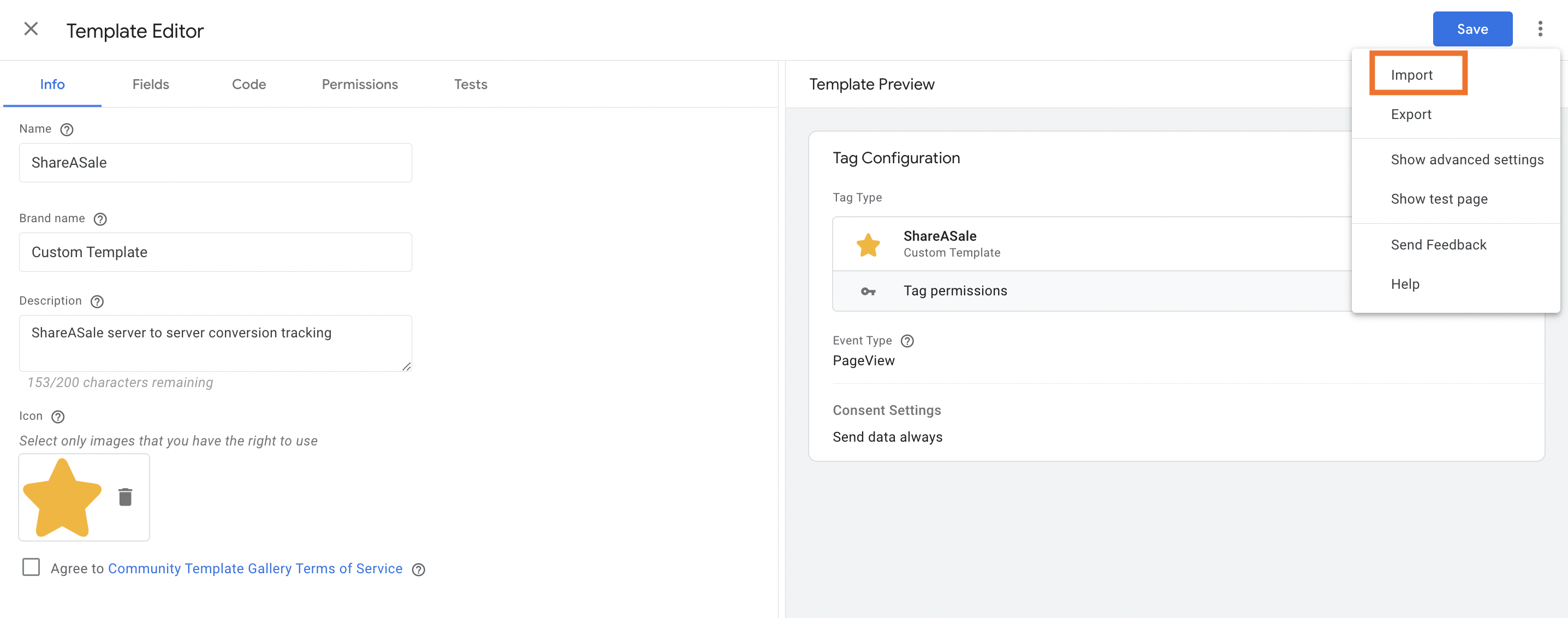The width and height of the screenshot is (1568, 618).
Task: Click the Send data always consent value
Action: click(x=887, y=437)
